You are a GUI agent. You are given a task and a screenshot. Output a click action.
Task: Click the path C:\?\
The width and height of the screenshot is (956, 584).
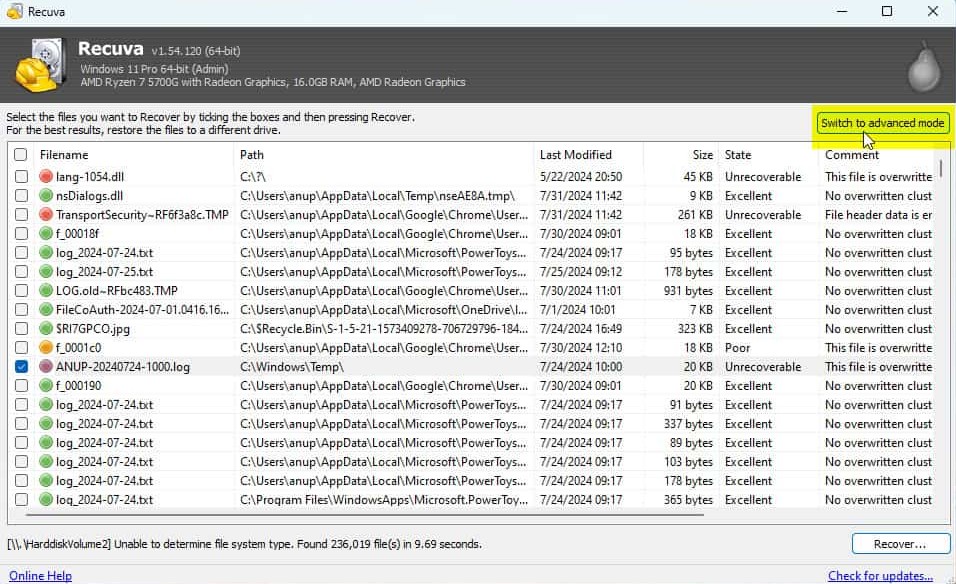[x=252, y=177]
